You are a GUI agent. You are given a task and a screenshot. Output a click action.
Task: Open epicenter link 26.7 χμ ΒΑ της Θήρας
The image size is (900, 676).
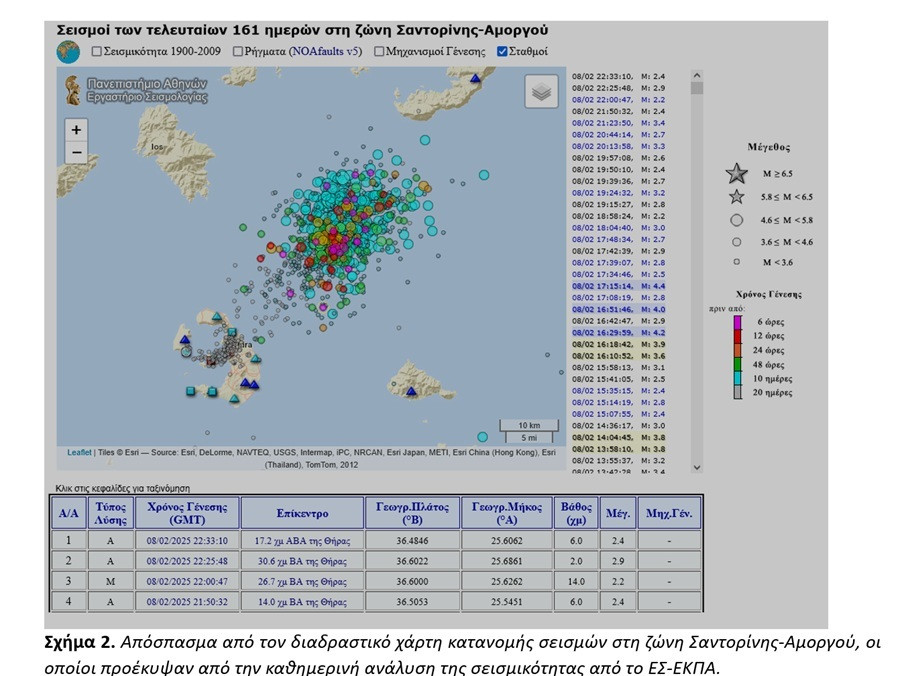click(302, 581)
